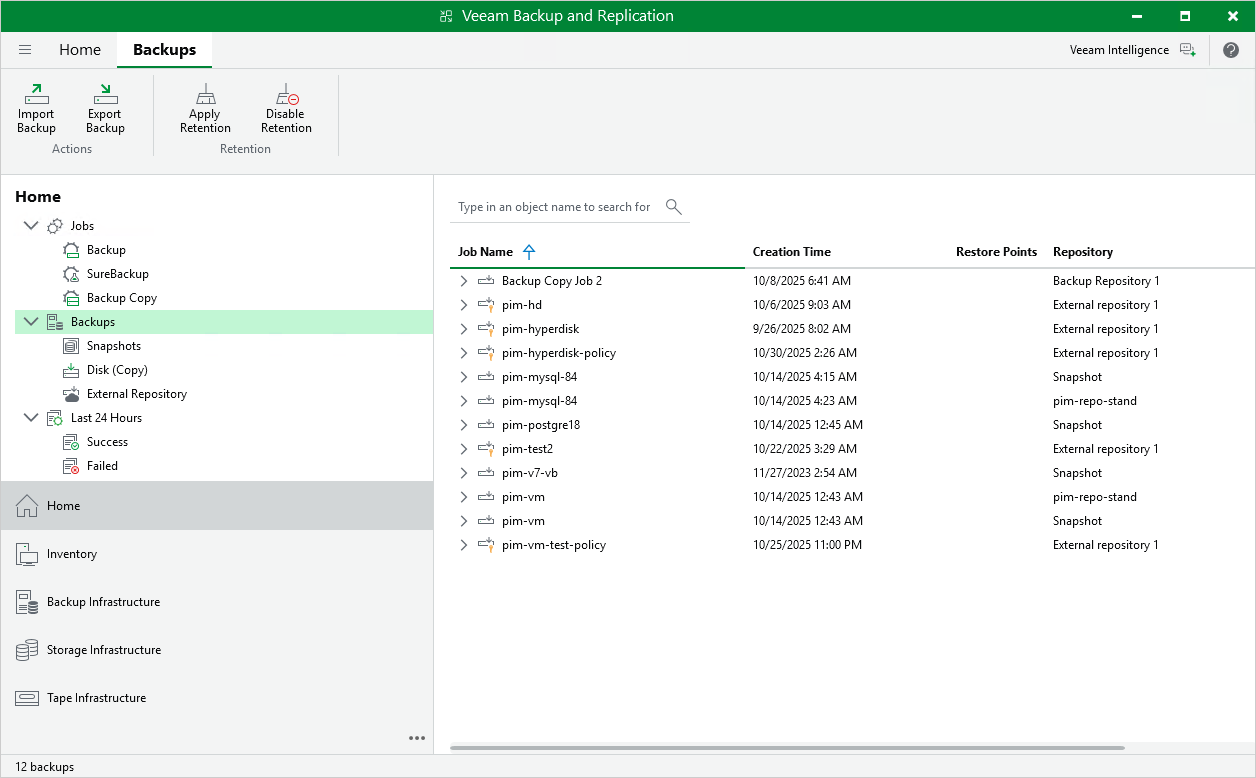Image resolution: width=1256 pixels, height=778 pixels.
Task: Select the Backups node in tree
Action: pyautogui.click(x=224, y=322)
